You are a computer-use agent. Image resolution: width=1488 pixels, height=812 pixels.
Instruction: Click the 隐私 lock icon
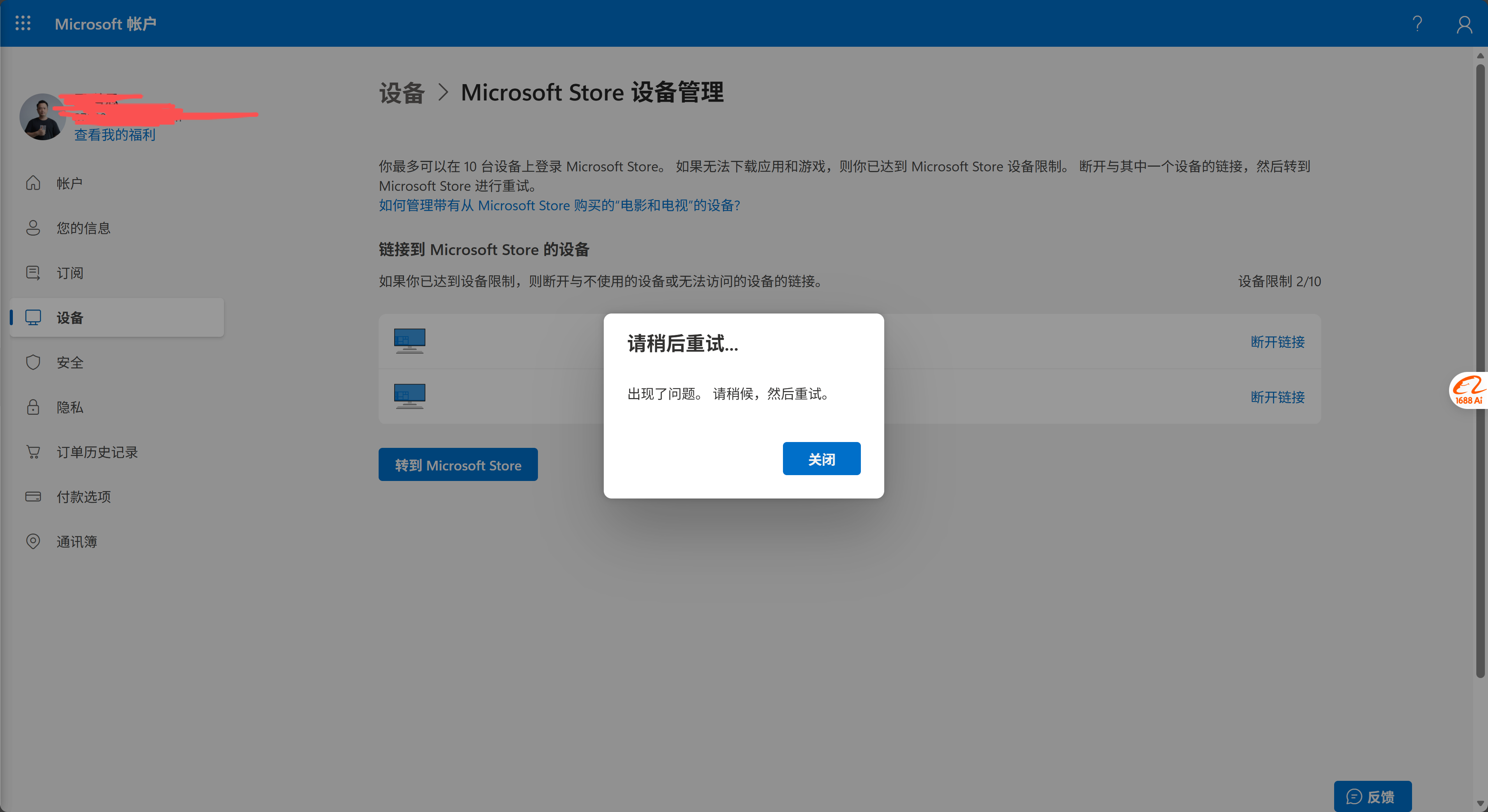click(33, 407)
